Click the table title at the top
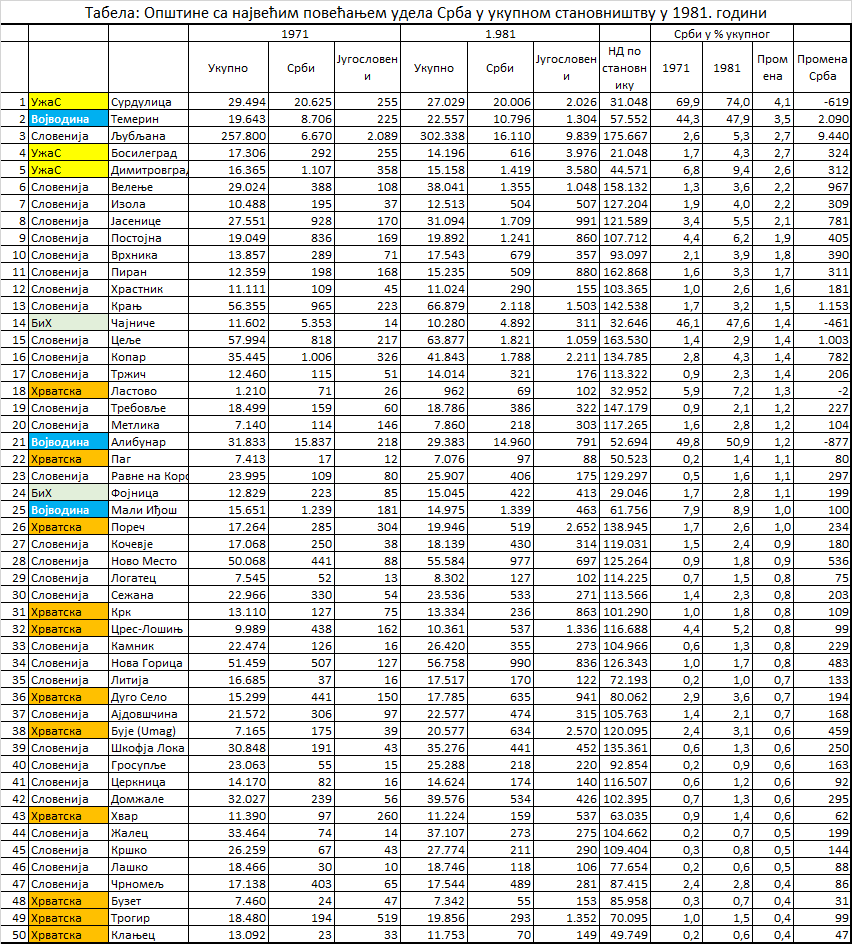The height and width of the screenshot is (944, 852). pos(425,13)
